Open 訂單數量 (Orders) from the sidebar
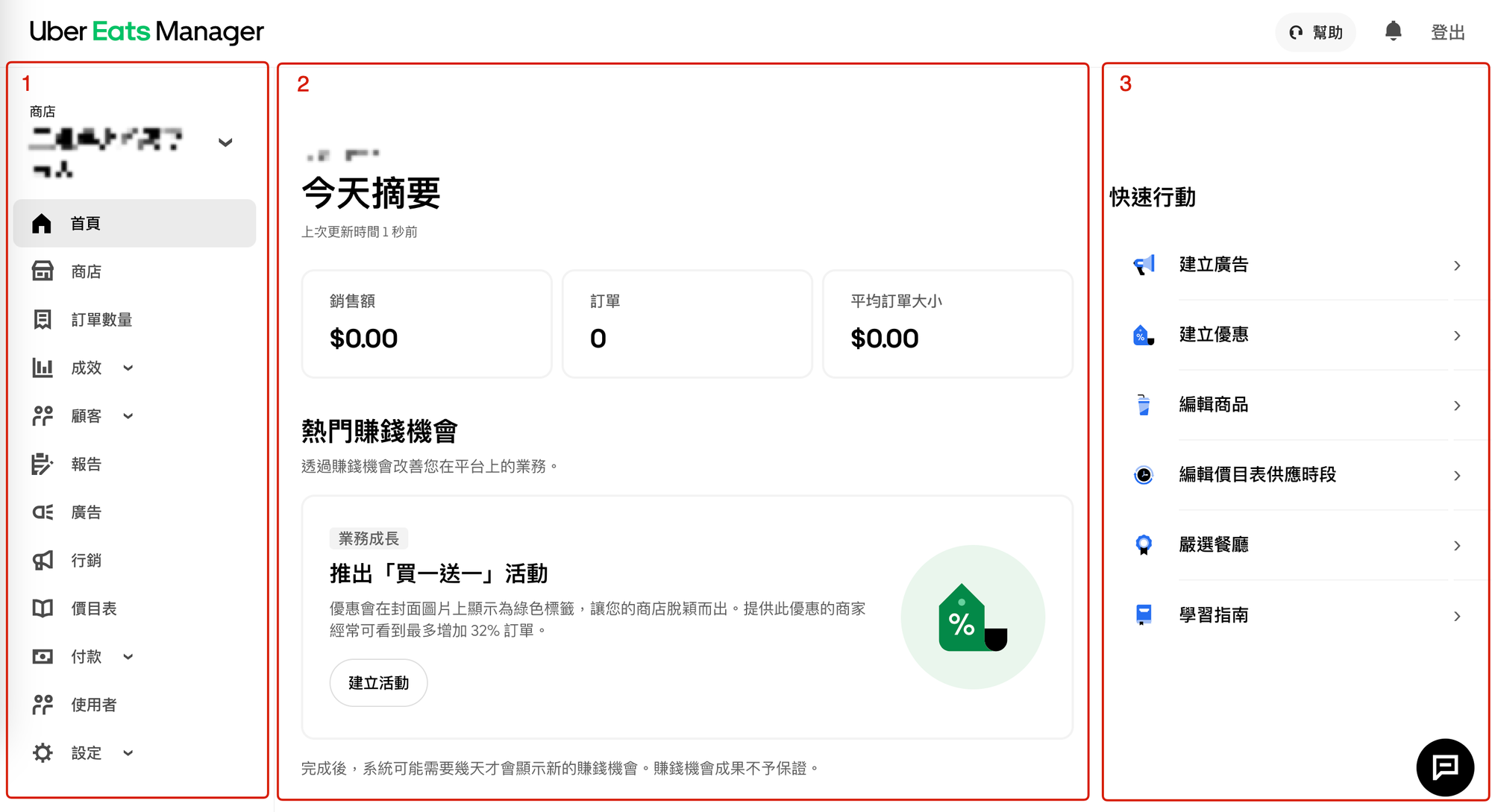The width and height of the screenshot is (1492, 812). [x=43, y=319]
